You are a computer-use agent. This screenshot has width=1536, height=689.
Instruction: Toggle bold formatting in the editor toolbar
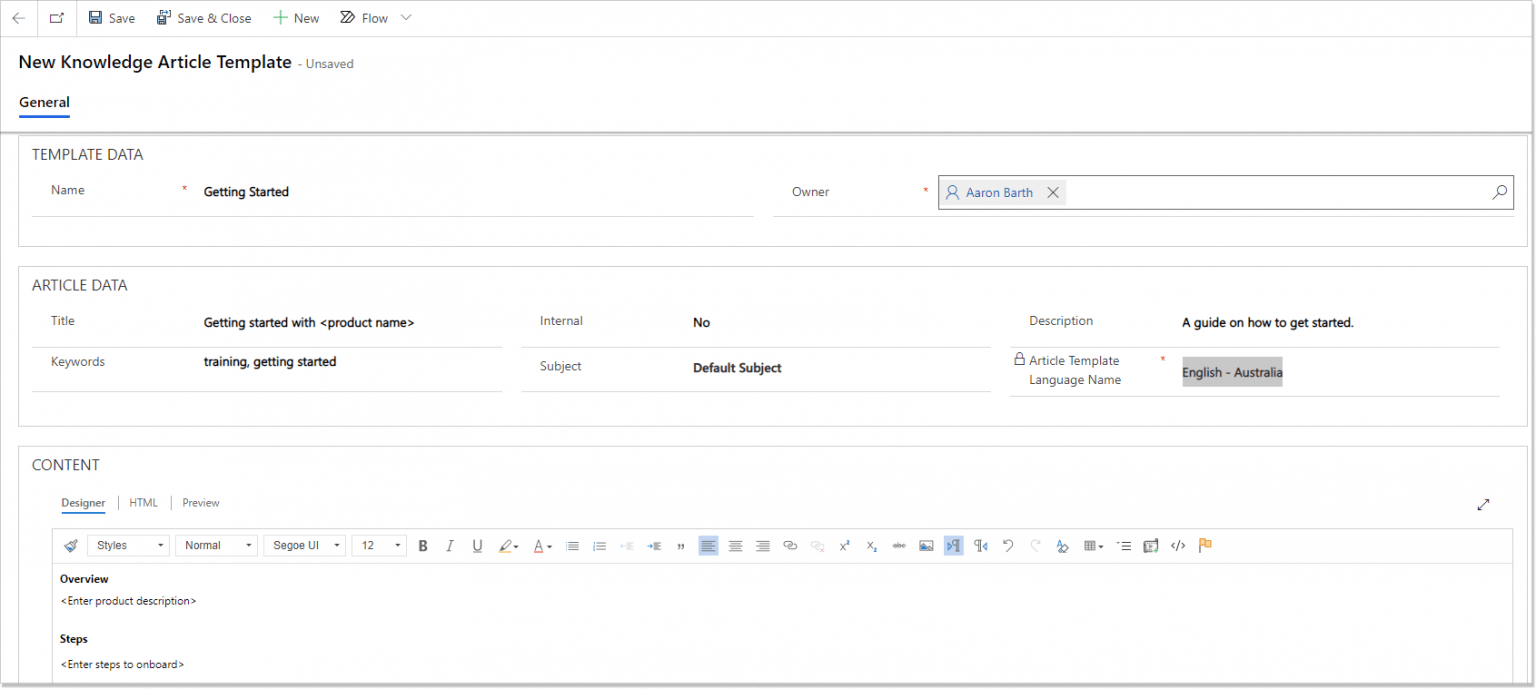(x=423, y=546)
